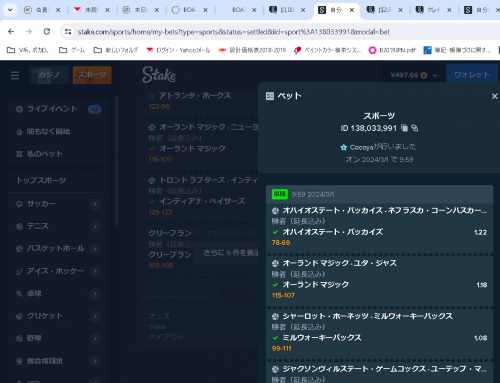The height and width of the screenshot is (383, 500).
Task: Open the ペイントカラー検索 bookmark
Action: tap(327, 50)
